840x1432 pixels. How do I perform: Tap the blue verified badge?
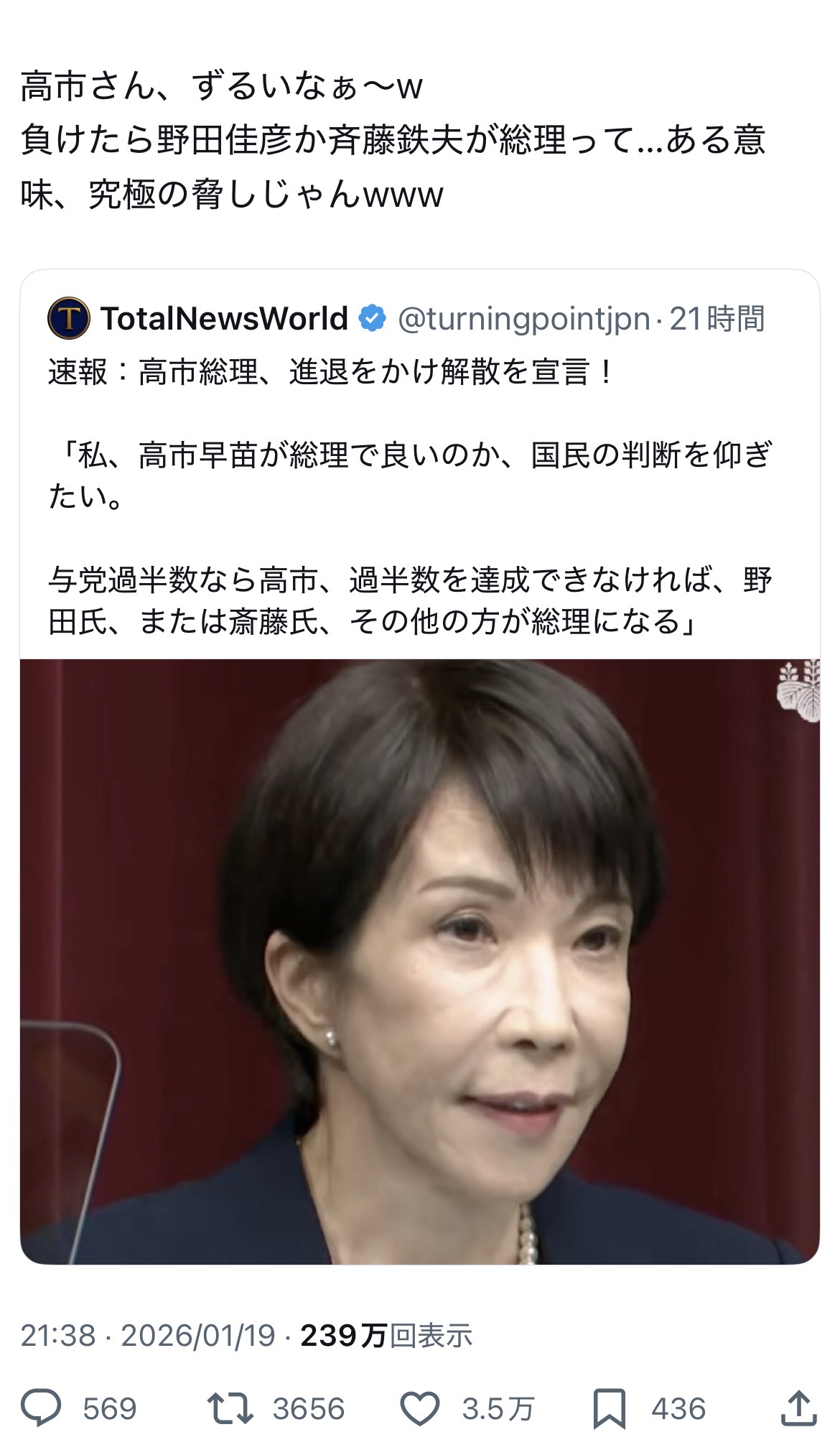pos(372,318)
